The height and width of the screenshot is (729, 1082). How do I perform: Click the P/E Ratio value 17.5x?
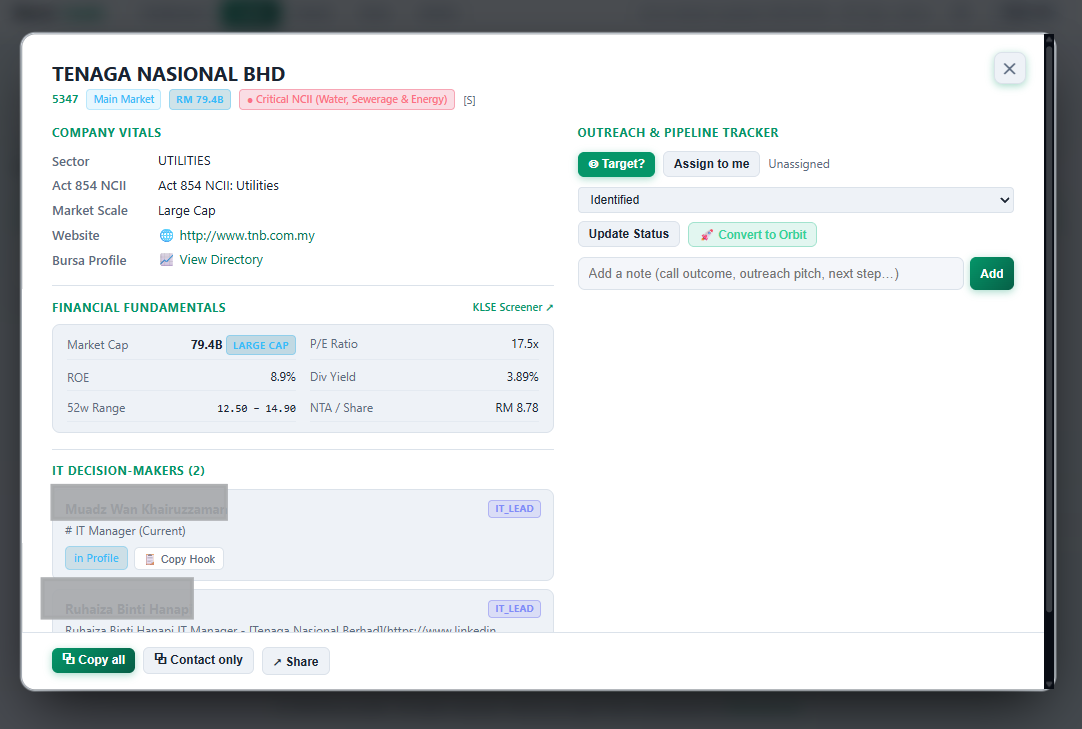click(x=524, y=344)
